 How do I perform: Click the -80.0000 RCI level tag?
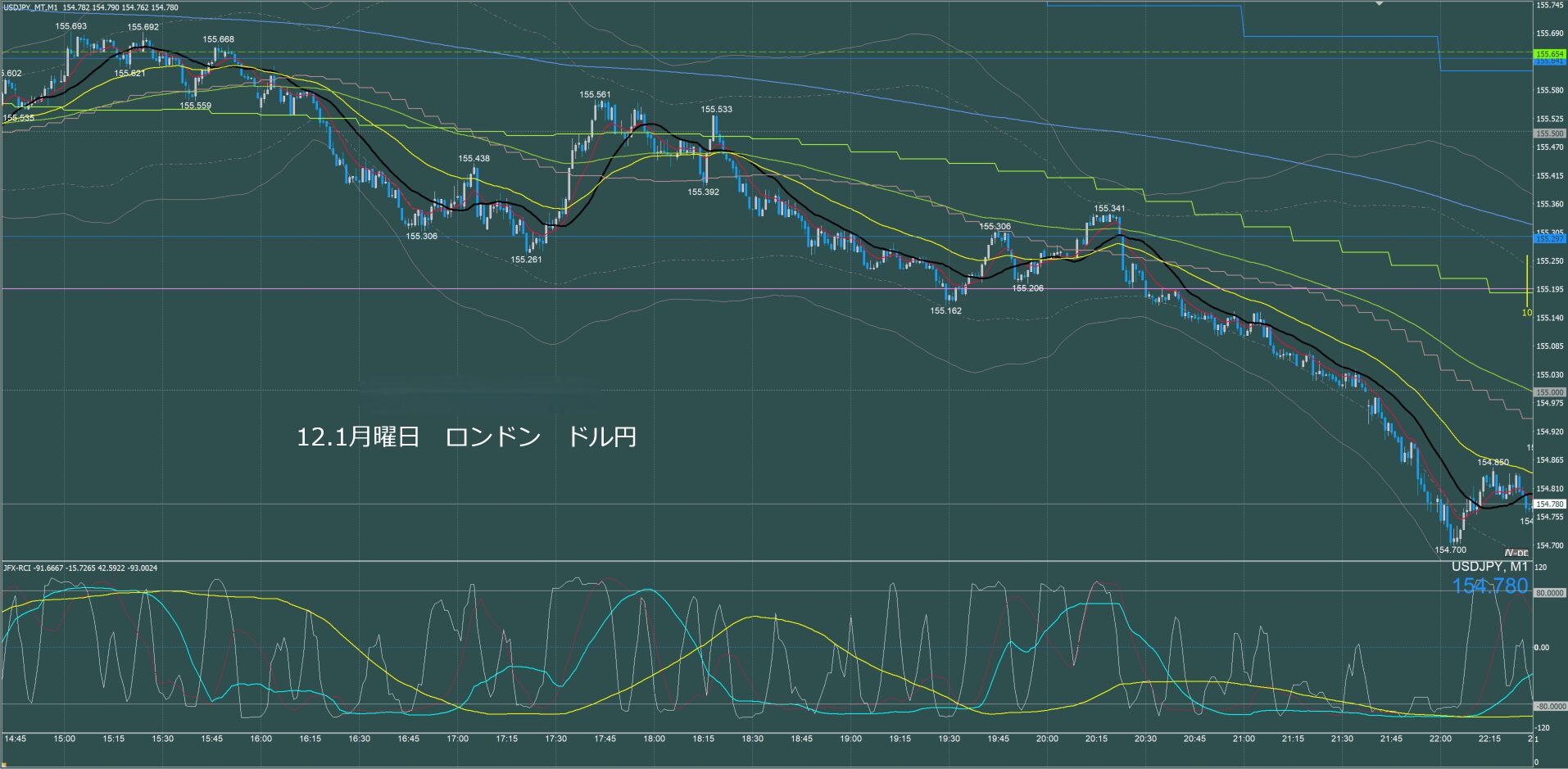coord(1549,706)
